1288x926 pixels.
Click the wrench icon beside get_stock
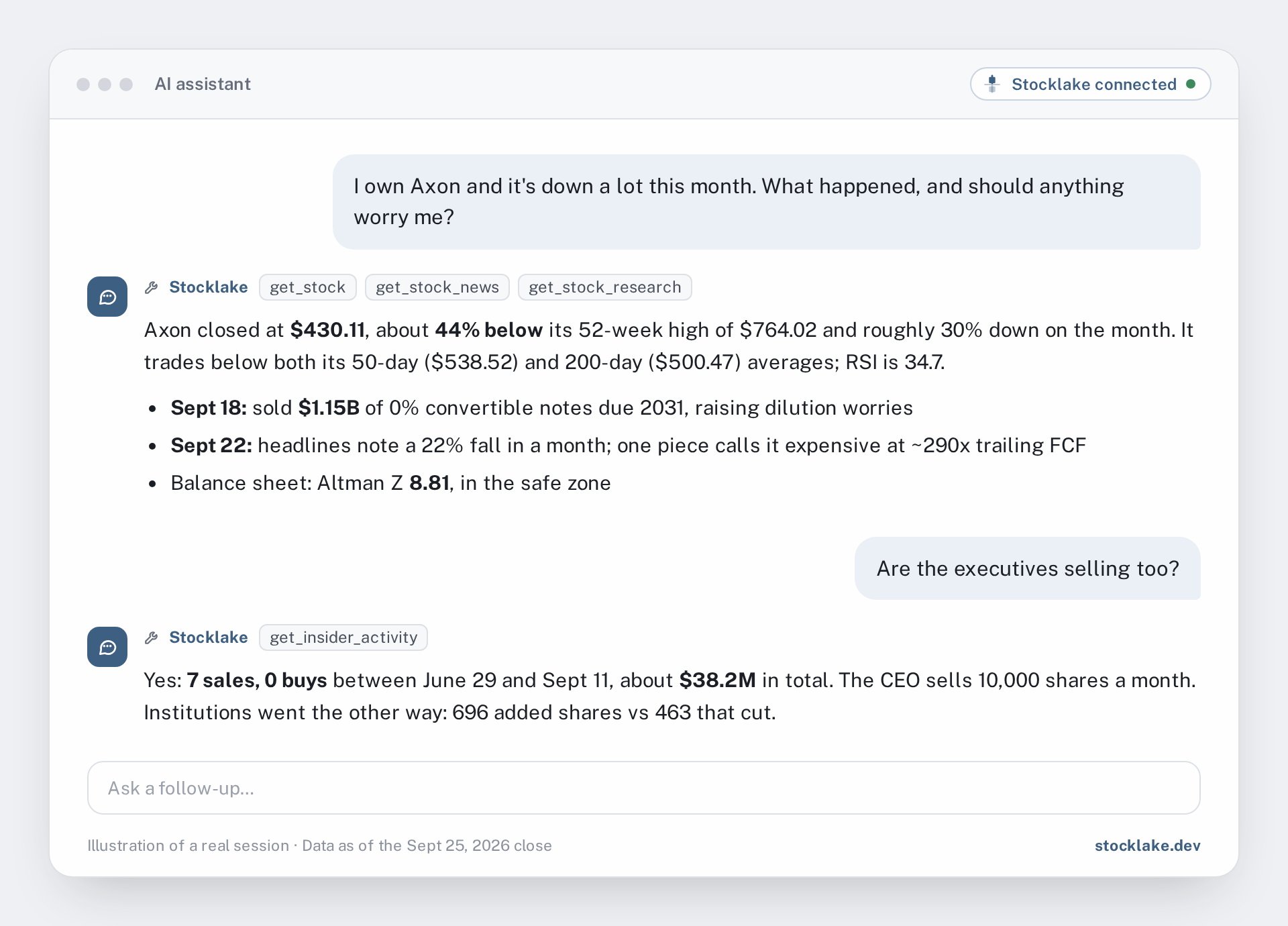tap(152, 287)
